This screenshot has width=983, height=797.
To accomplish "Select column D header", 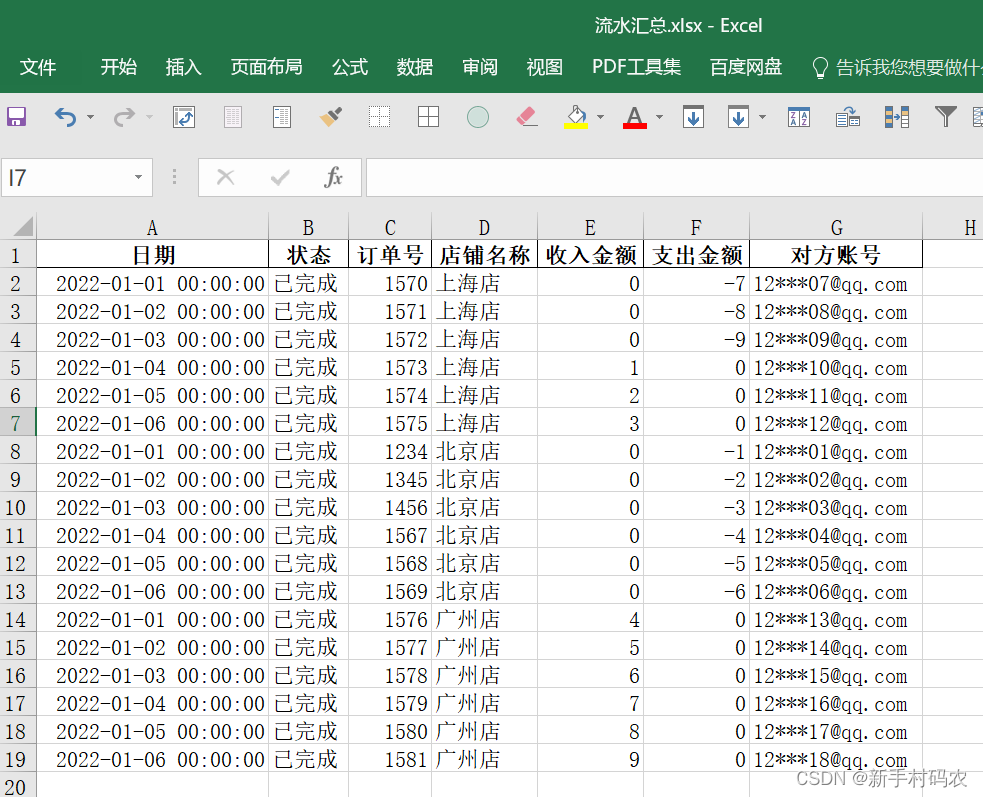I will [484, 226].
